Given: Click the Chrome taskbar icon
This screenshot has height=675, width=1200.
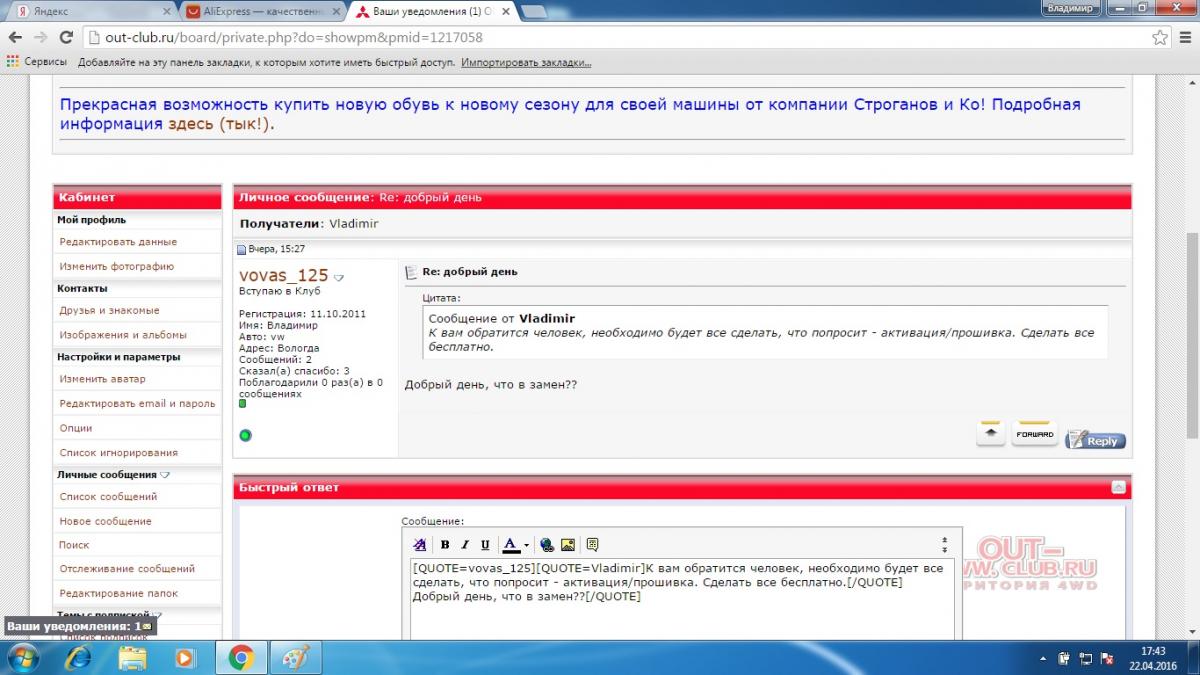Looking at the screenshot, I should click(x=240, y=657).
